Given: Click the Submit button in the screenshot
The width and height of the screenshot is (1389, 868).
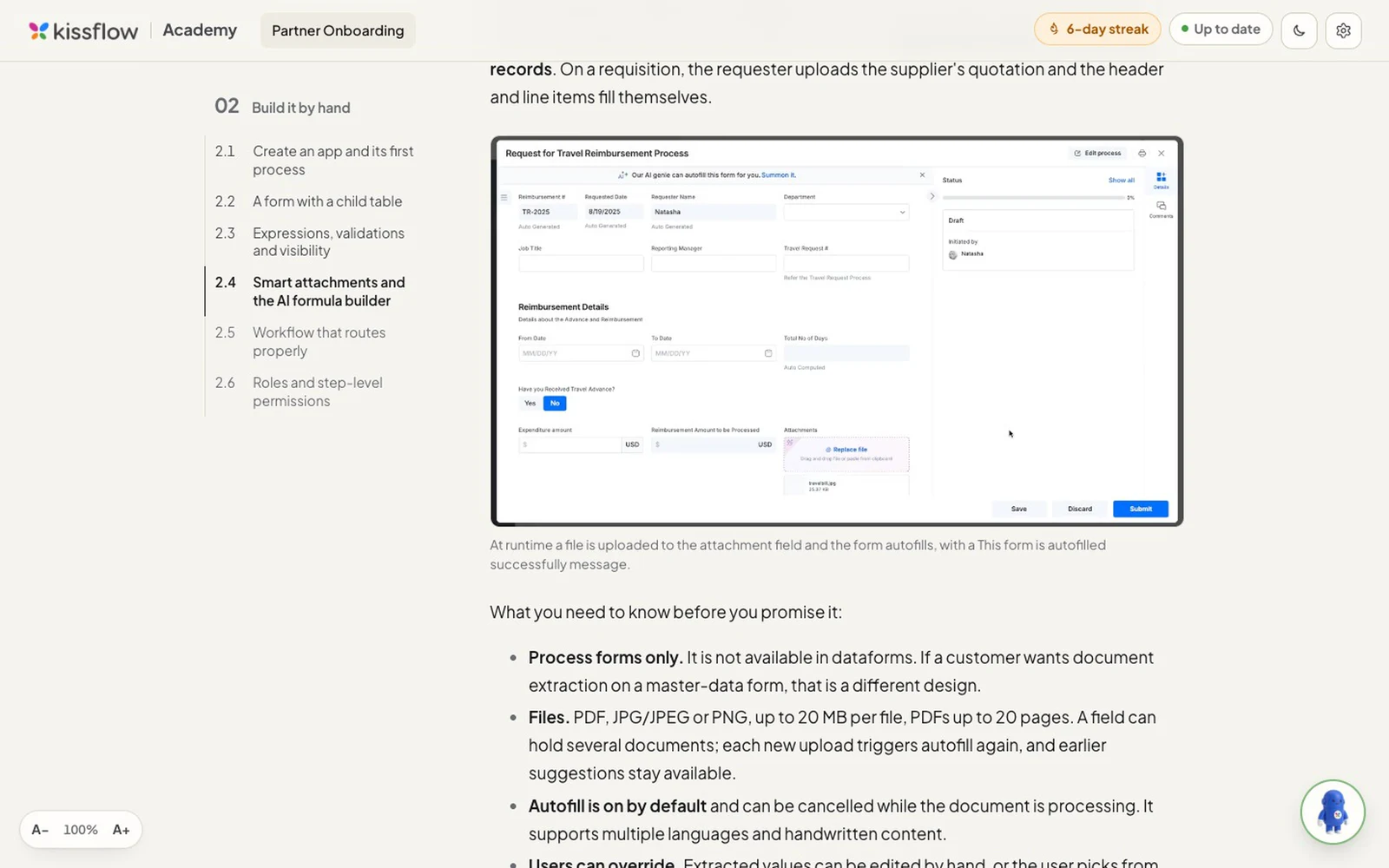Looking at the screenshot, I should point(1141,509).
